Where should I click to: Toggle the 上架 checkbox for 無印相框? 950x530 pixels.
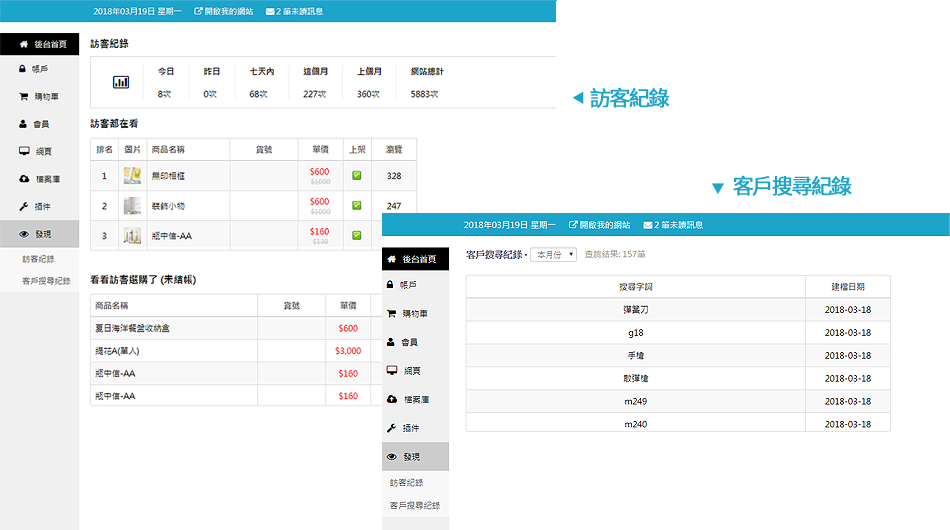[357, 176]
